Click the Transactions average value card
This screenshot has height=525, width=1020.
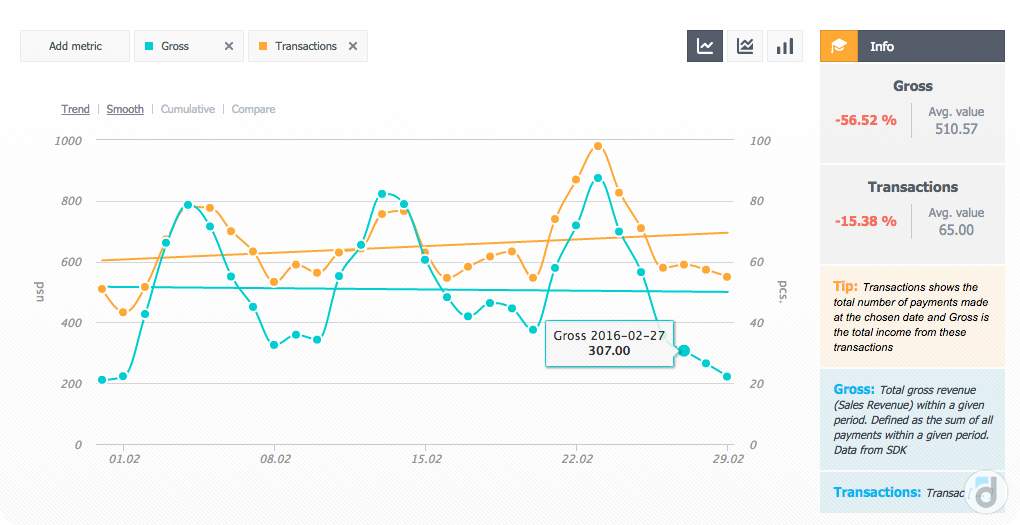pyautogui.click(x=912, y=212)
